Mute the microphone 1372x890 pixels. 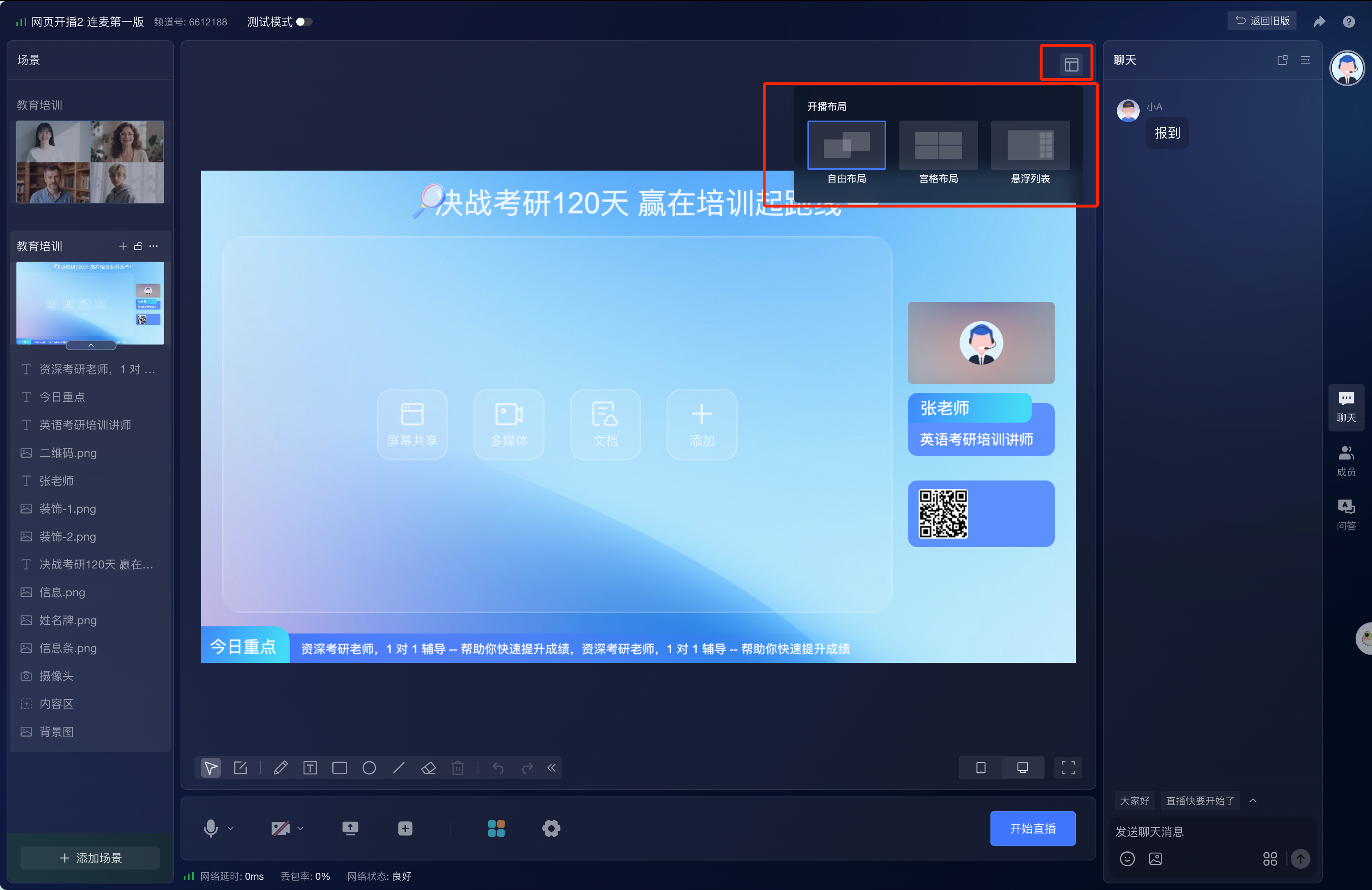(x=211, y=828)
